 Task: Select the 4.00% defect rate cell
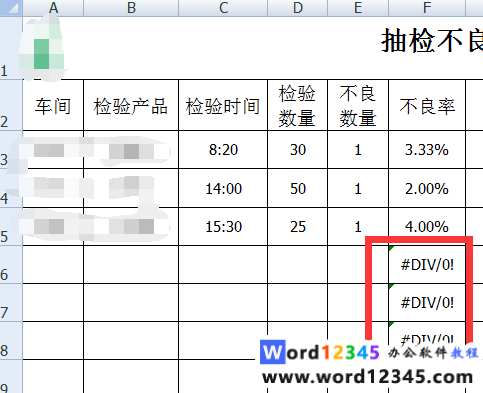(x=427, y=226)
